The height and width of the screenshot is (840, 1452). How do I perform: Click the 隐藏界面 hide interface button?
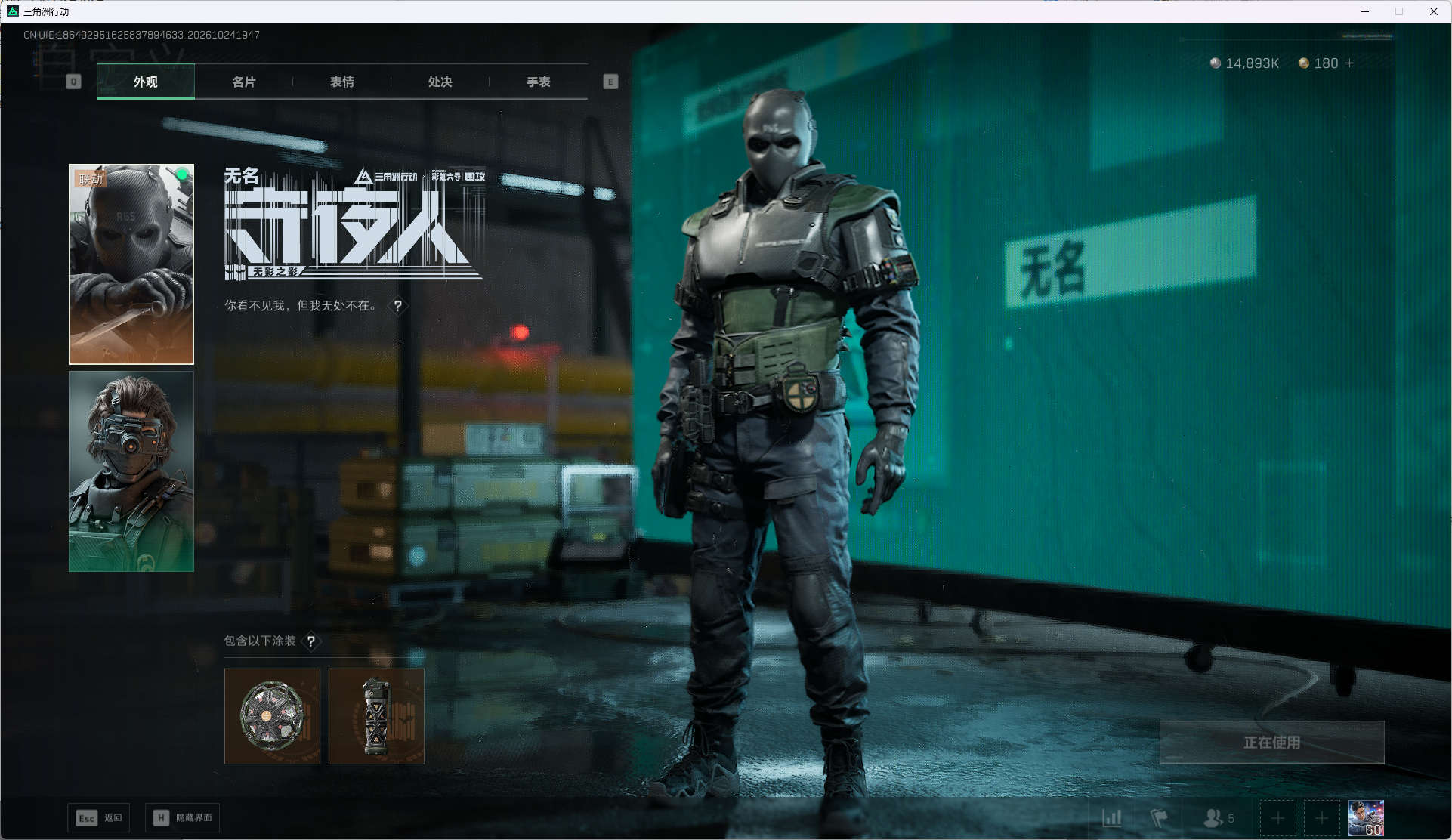tap(182, 818)
